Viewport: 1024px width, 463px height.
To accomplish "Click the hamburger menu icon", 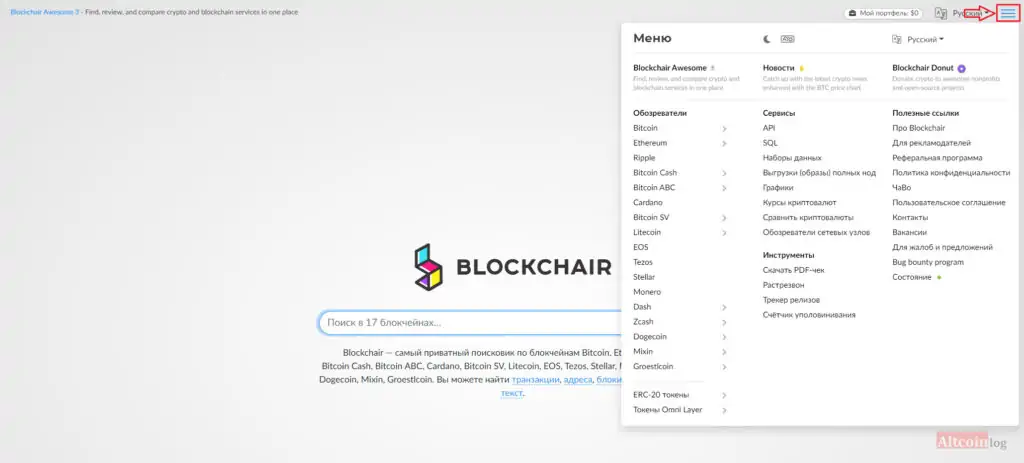I will (1008, 13).
